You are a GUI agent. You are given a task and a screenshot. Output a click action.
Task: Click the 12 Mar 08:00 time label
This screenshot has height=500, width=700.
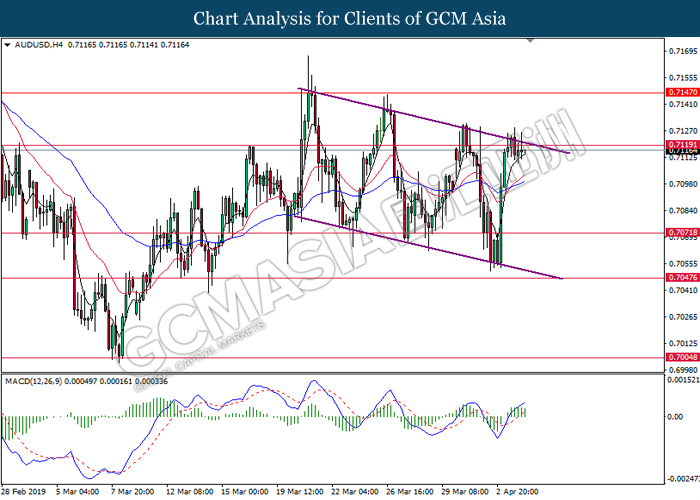[x=189, y=492]
